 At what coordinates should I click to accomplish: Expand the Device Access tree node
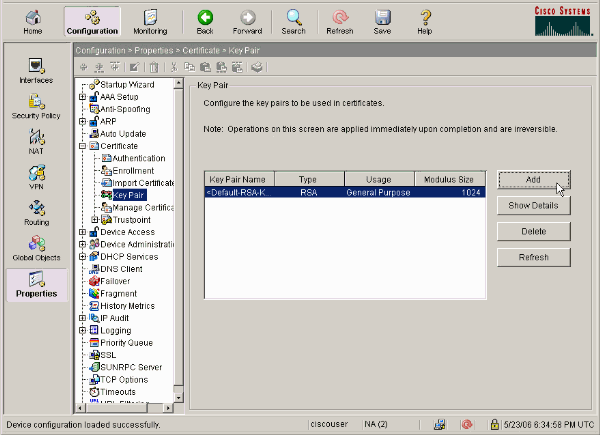point(82,232)
